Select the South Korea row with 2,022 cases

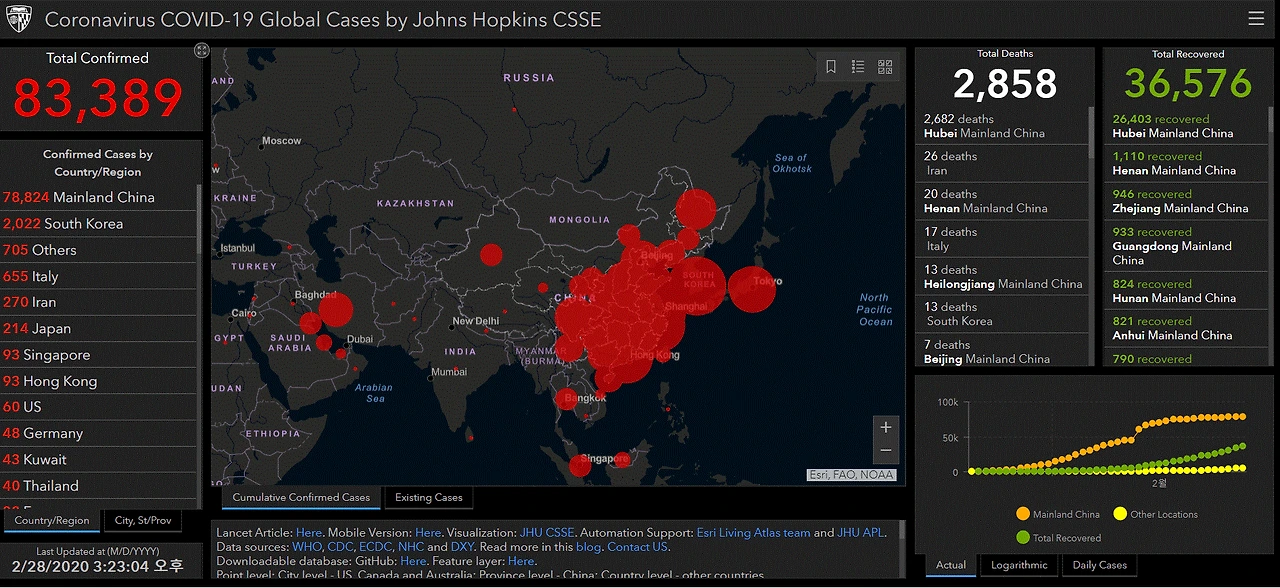click(x=99, y=223)
